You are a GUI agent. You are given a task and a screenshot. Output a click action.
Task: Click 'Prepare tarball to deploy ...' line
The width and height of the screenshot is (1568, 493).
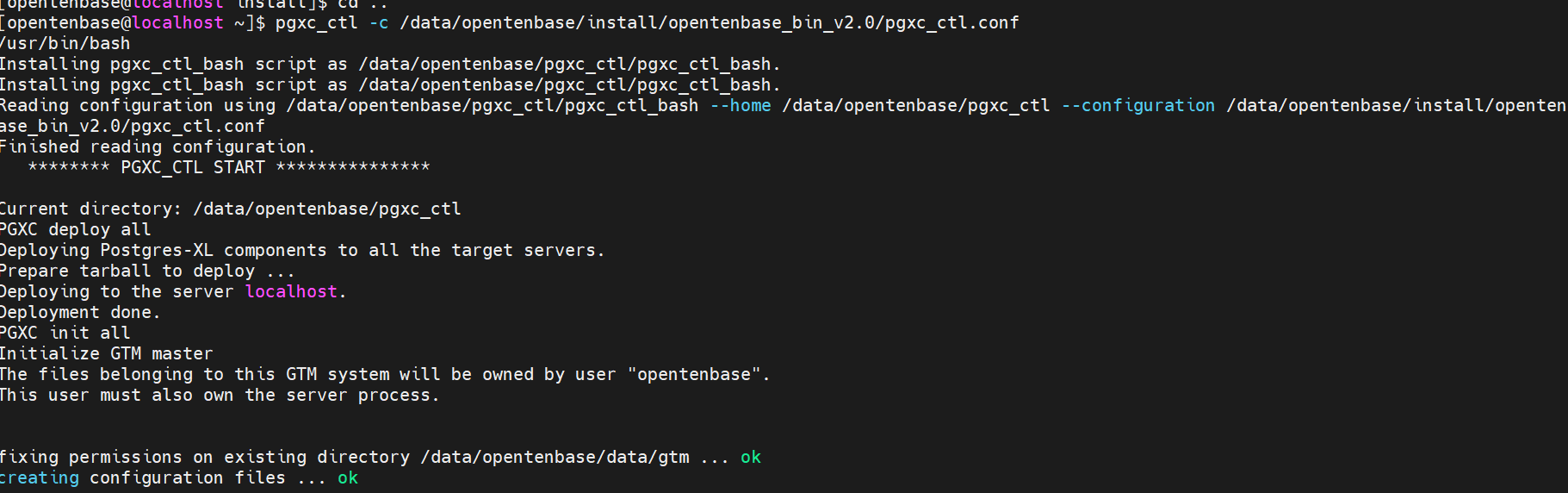point(147,271)
